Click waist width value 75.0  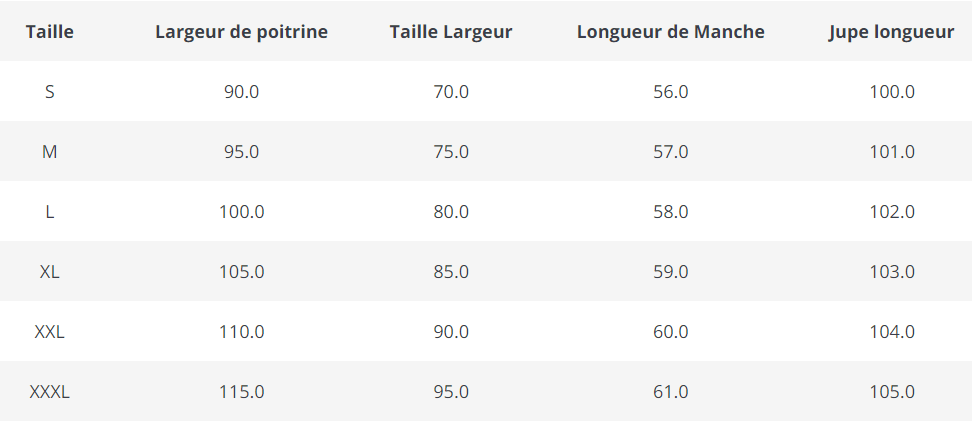(451, 152)
